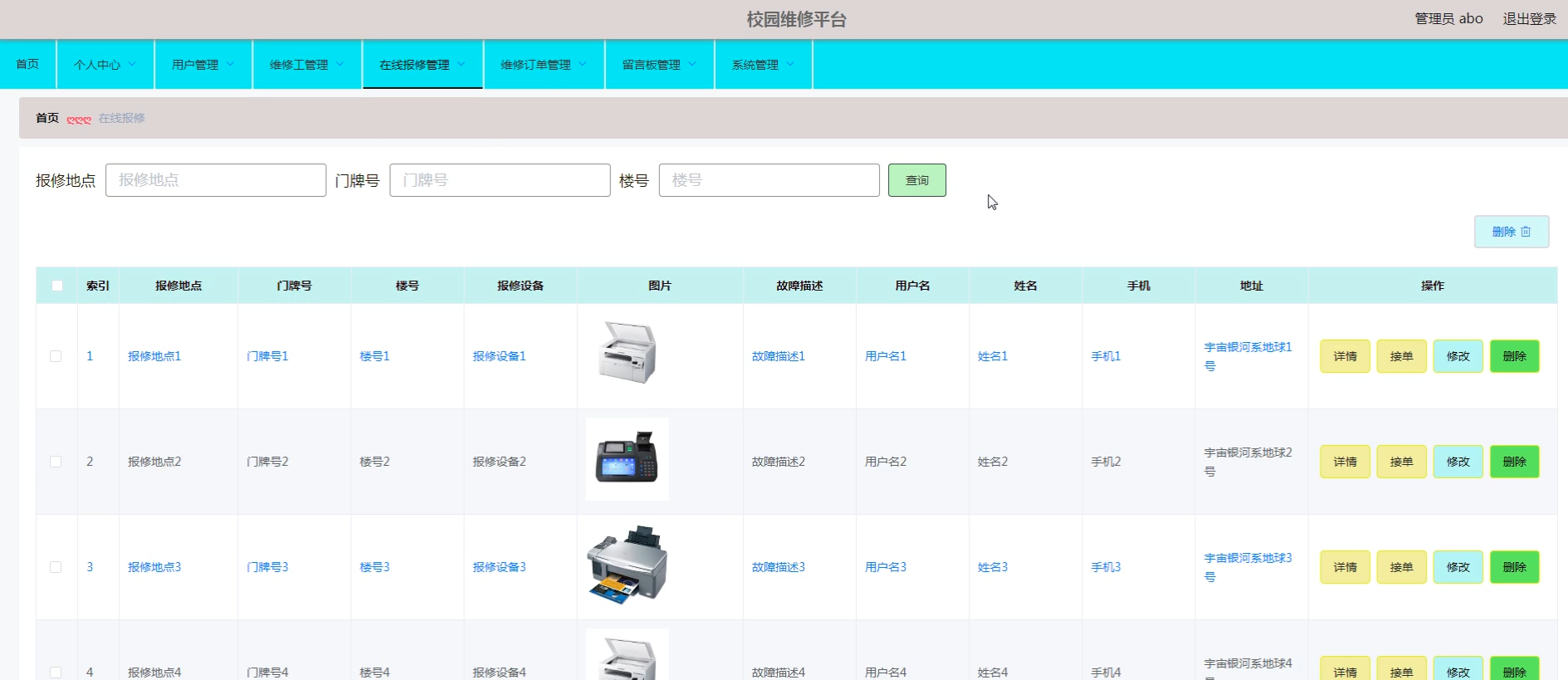Expand the 个人中心 menu chevron
This screenshot has width=1568, height=680.
tap(132, 64)
